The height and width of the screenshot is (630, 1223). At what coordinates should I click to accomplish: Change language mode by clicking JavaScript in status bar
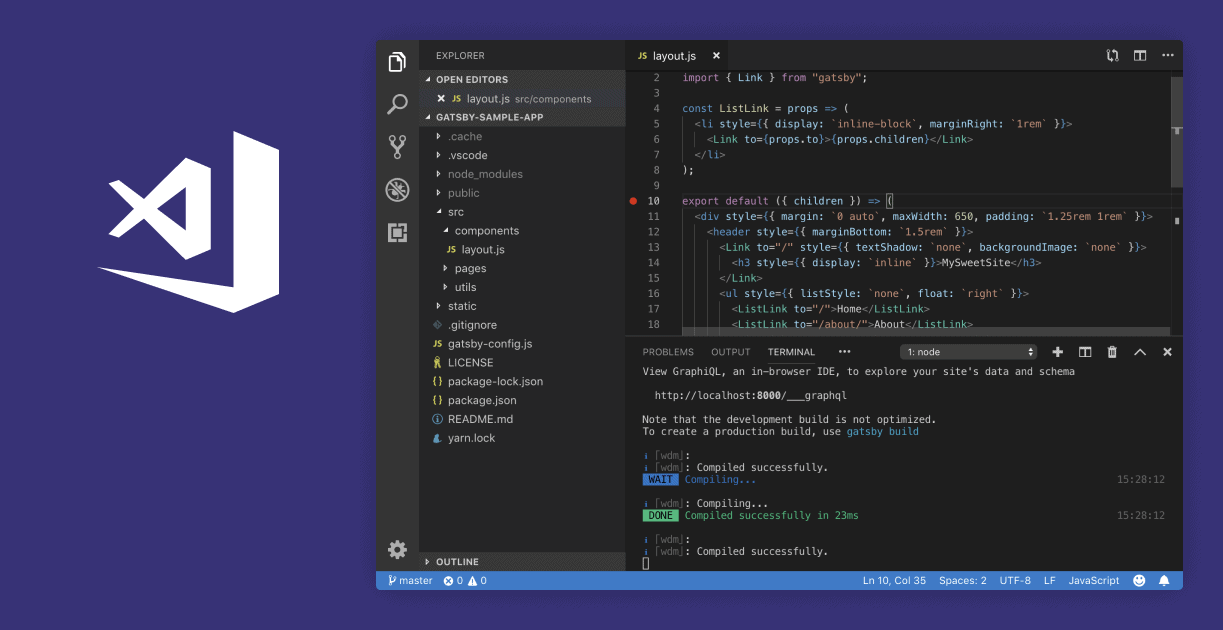(x=1093, y=580)
